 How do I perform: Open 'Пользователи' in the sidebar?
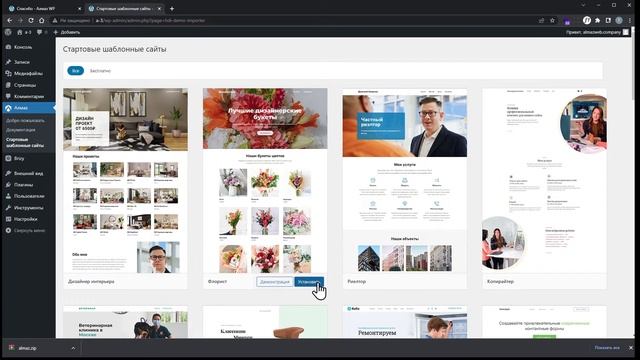[29, 196]
